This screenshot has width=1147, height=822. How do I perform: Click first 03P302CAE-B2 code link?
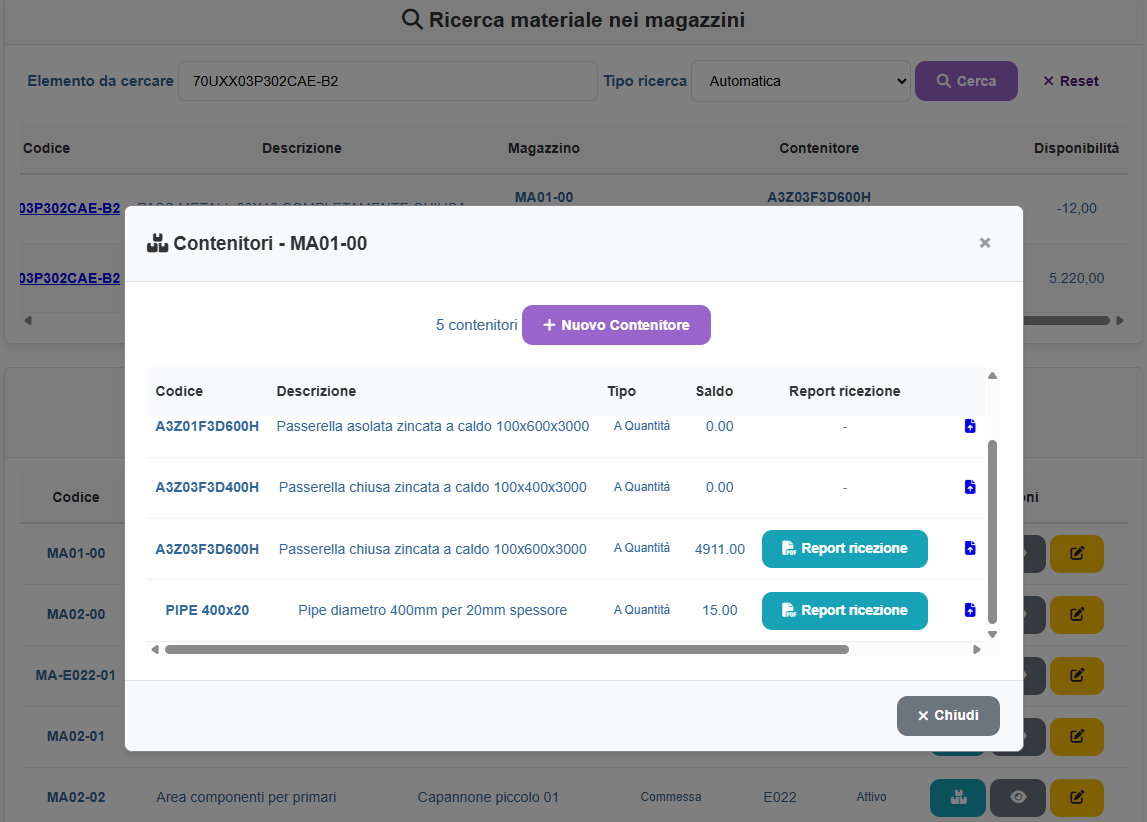(x=70, y=208)
